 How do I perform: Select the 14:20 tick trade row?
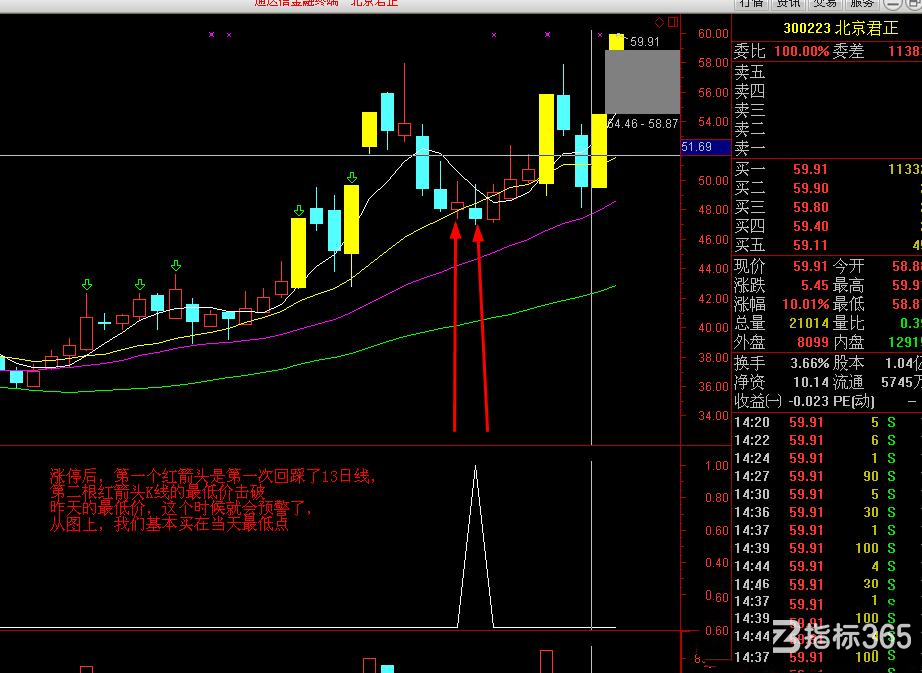pyautogui.click(x=827, y=422)
